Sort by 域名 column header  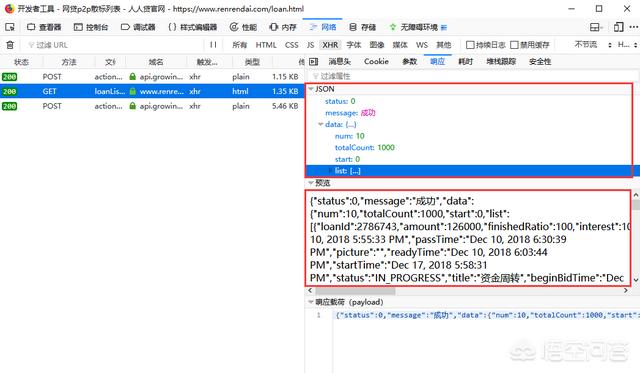[x=156, y=62]
